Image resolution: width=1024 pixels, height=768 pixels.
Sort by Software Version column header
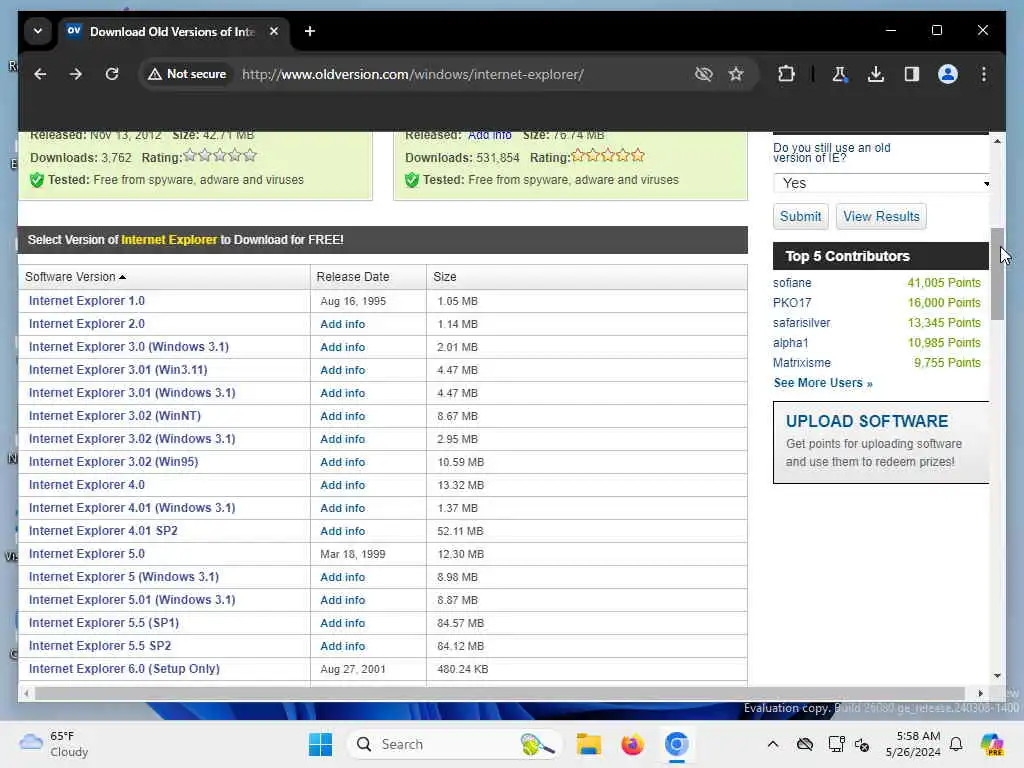point(75,277)
